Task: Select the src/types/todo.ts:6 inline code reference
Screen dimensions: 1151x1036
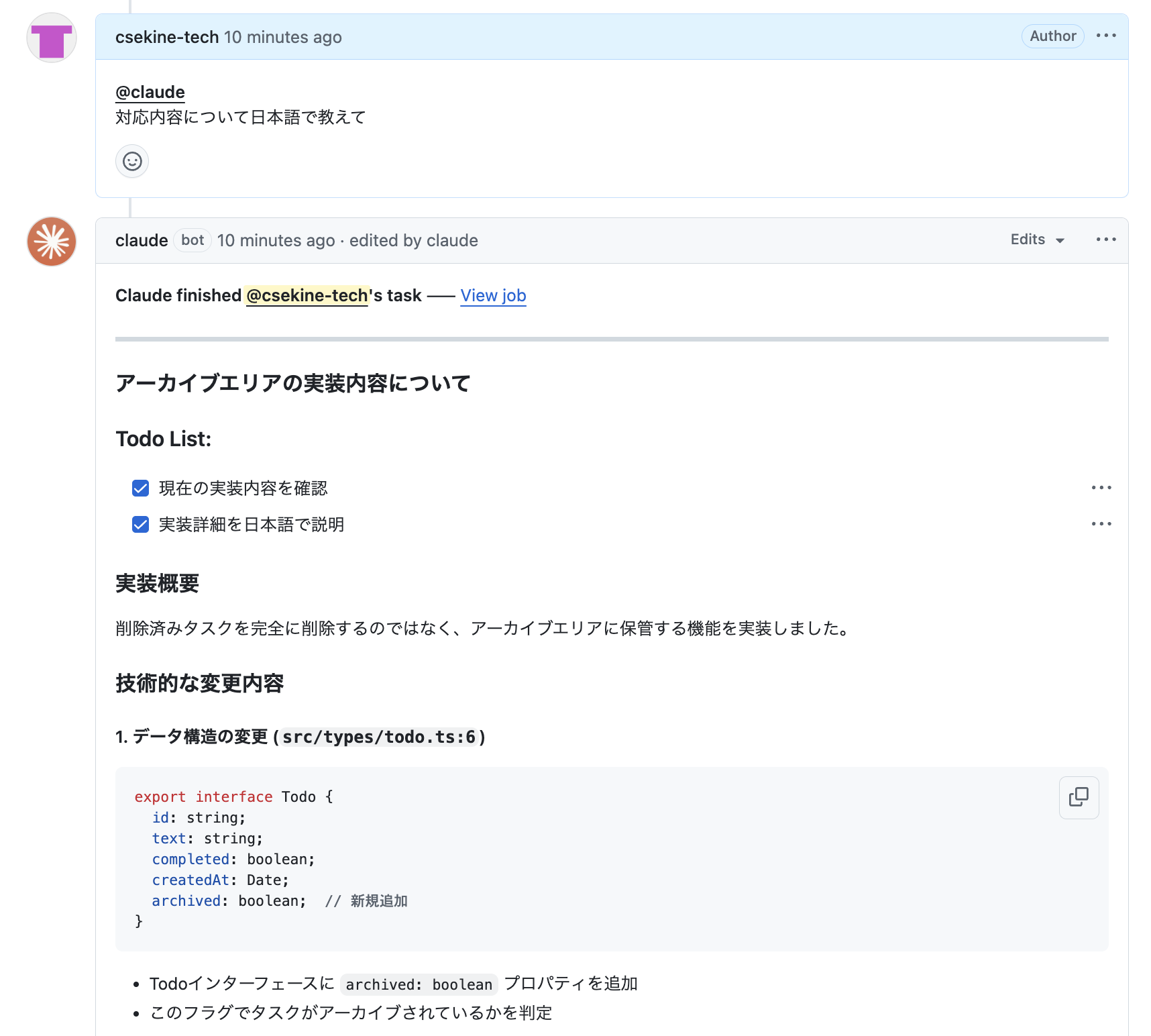Action: [x=380, y=737]
